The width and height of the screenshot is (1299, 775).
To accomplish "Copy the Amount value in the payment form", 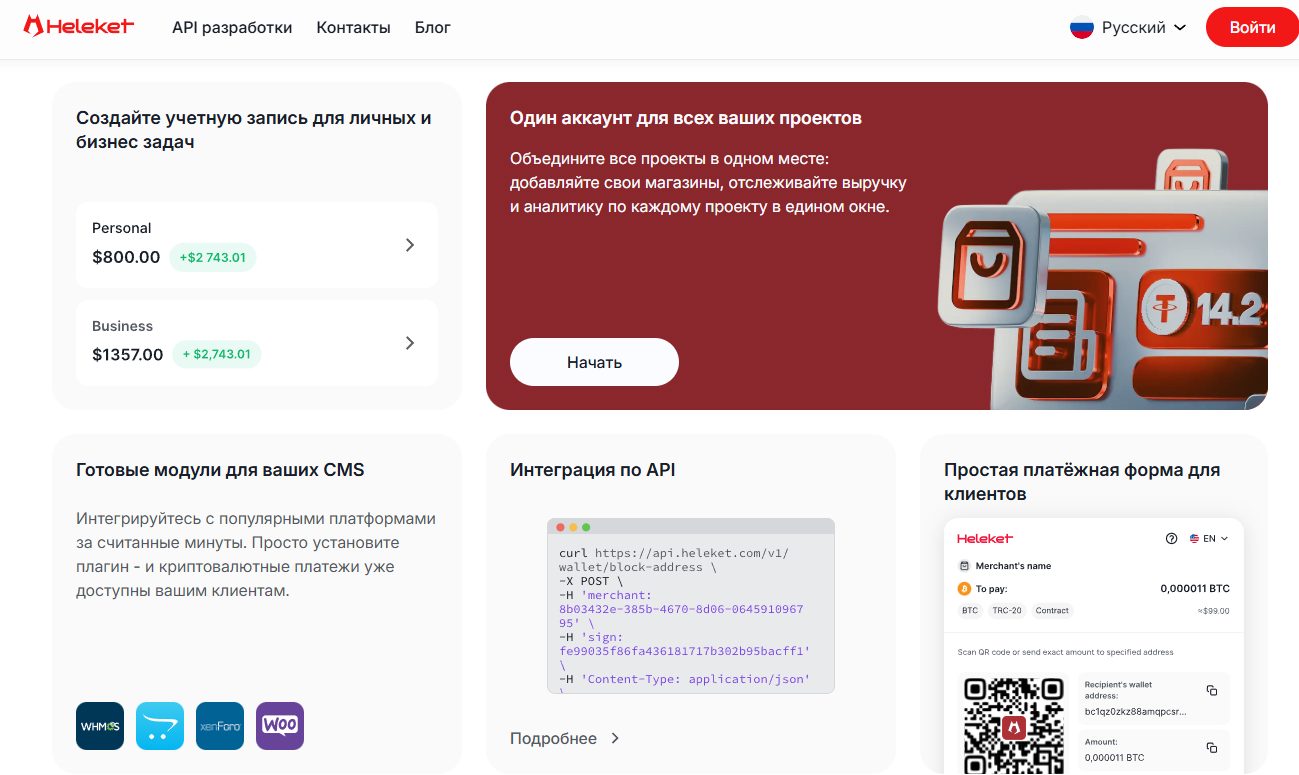I will (1211, 748).
